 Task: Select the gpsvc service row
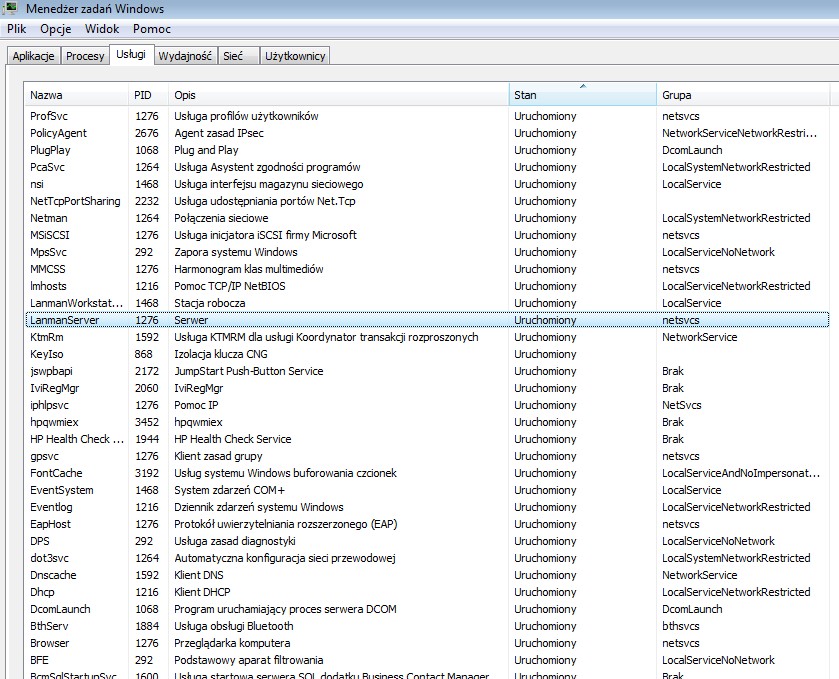pos(427,456)
